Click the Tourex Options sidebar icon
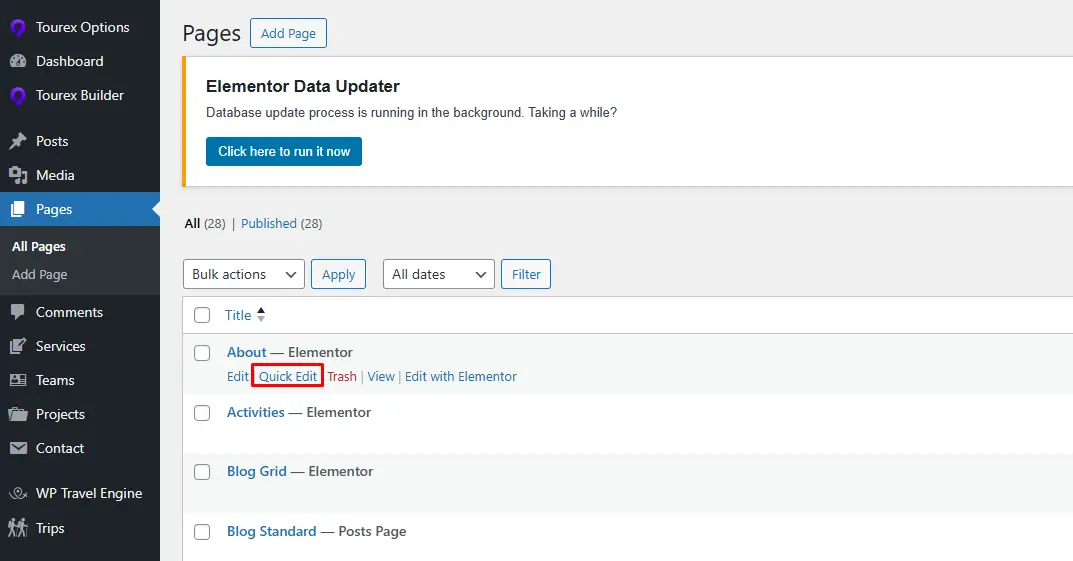 (18, 27)
